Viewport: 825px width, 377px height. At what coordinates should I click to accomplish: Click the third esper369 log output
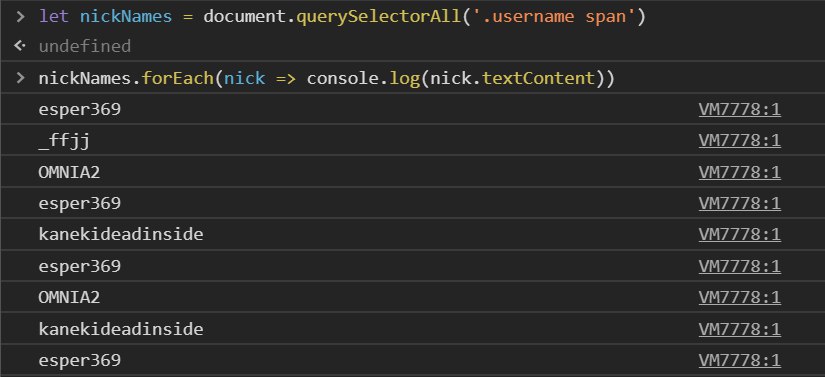79,267
